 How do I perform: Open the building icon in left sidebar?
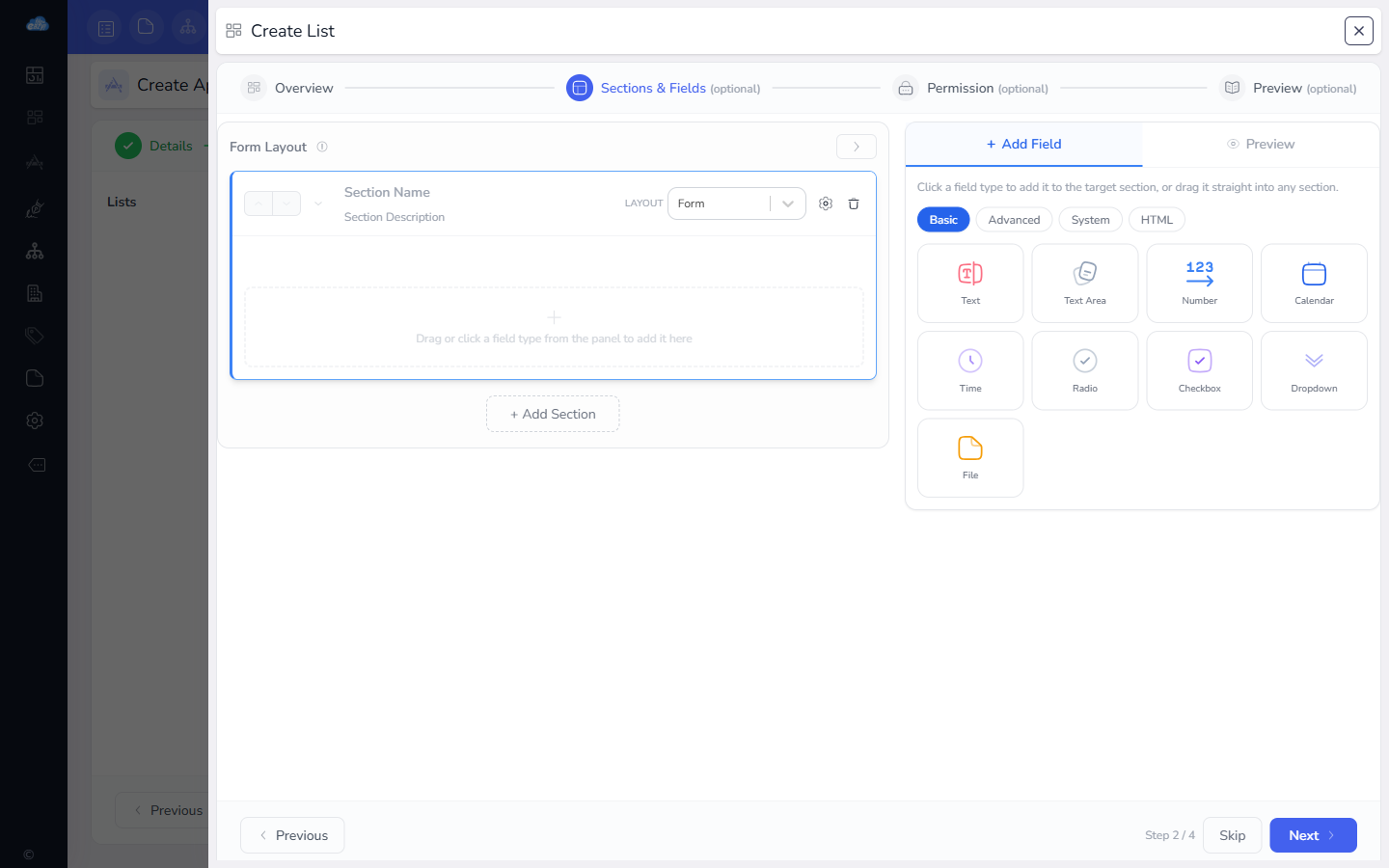(35, 293)
